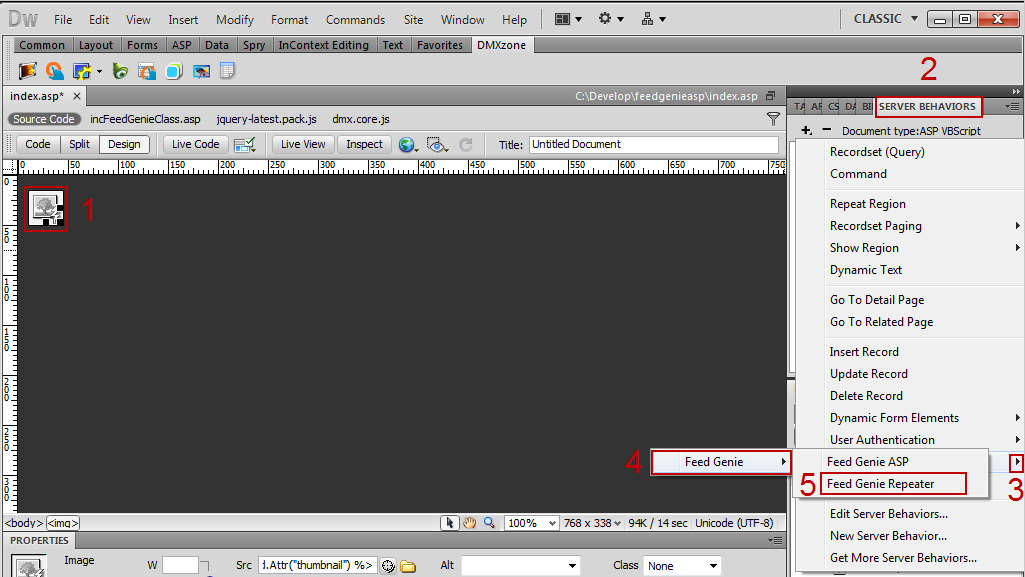Image resolution: width=1025 pixels, height=577 pixels.
Task: Open the arrow beside the monitor-gear icon
Action: click(x=99, y=71)
